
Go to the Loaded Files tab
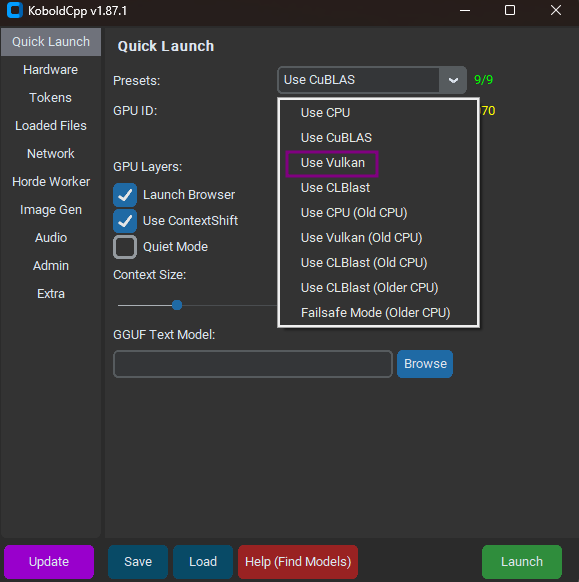coord(51,126)
